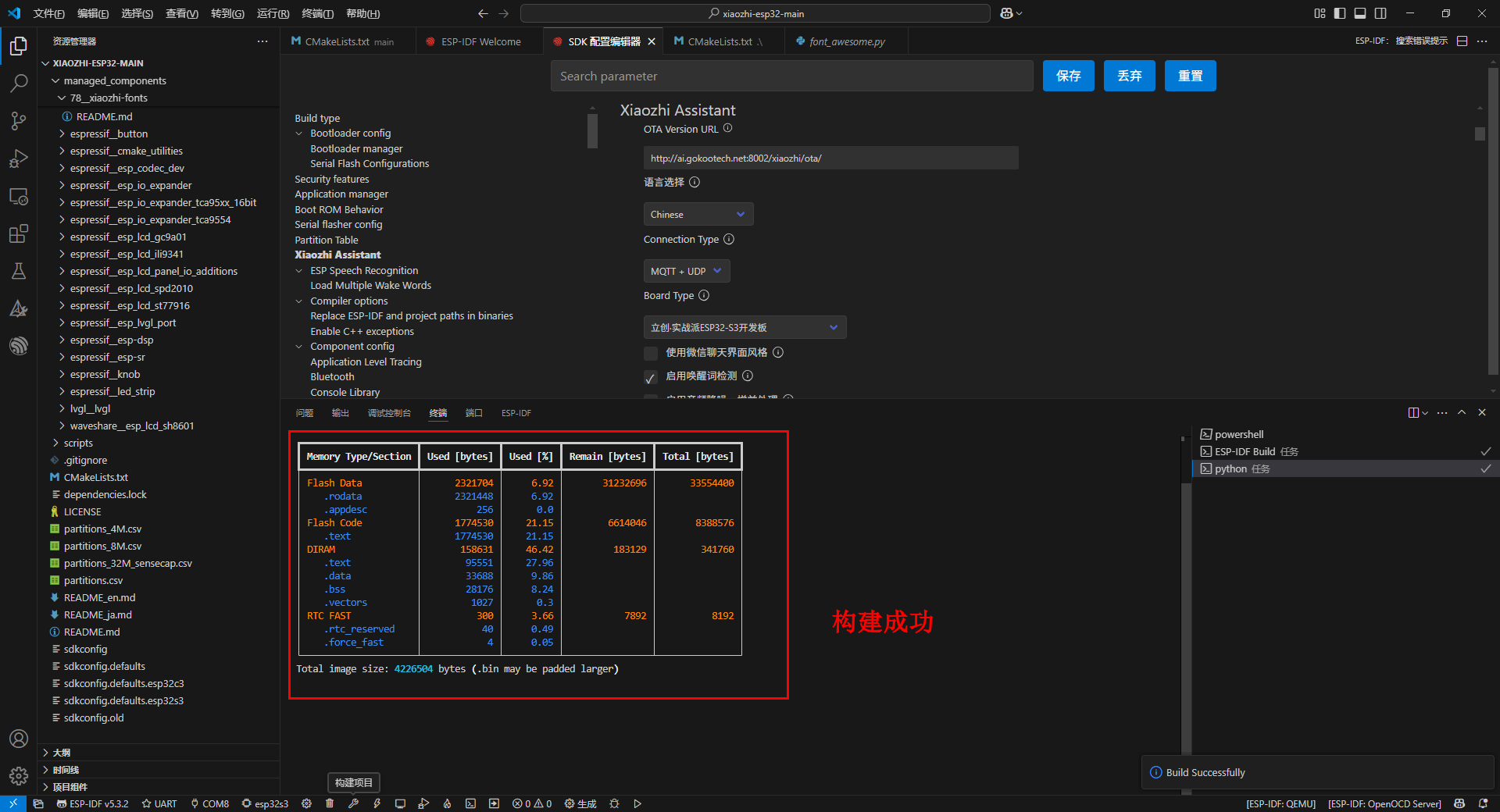
Task: Open the Run and Debug view
Action: click(19, 158)
